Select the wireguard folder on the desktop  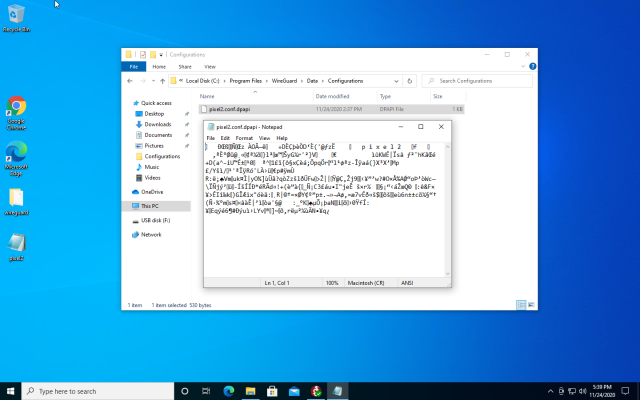16,202
